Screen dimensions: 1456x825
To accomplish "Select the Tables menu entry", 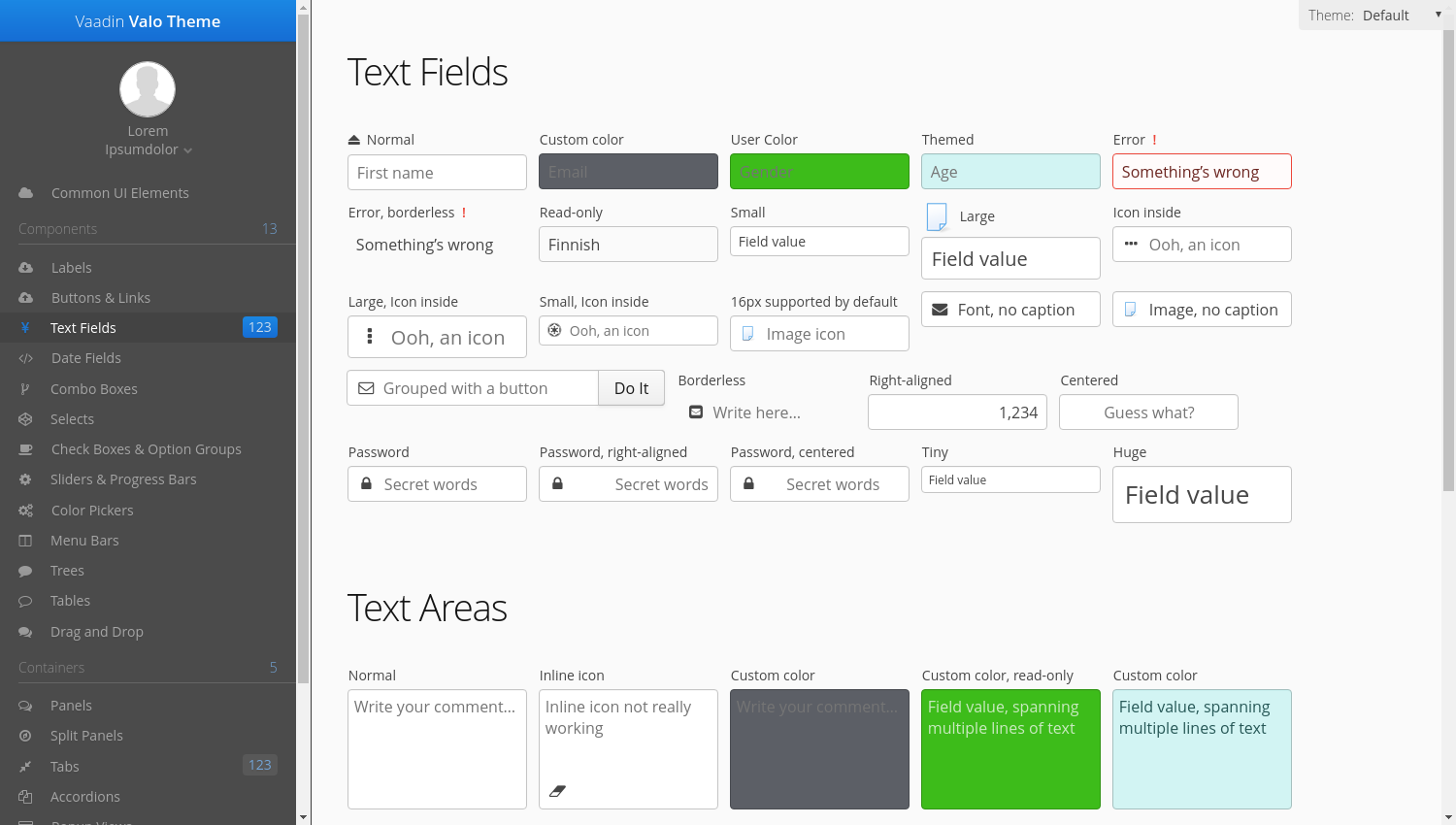I will click(148, 601).
